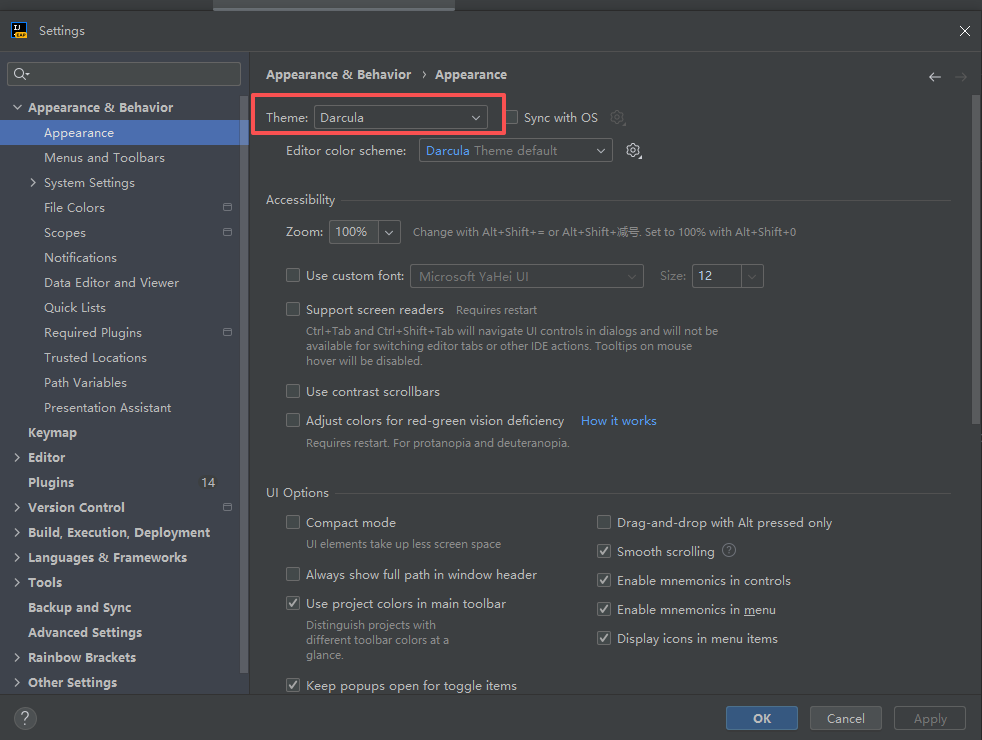The image size is (982, 740).
Task: Select Quick Lists settings page
Action: 75,307
